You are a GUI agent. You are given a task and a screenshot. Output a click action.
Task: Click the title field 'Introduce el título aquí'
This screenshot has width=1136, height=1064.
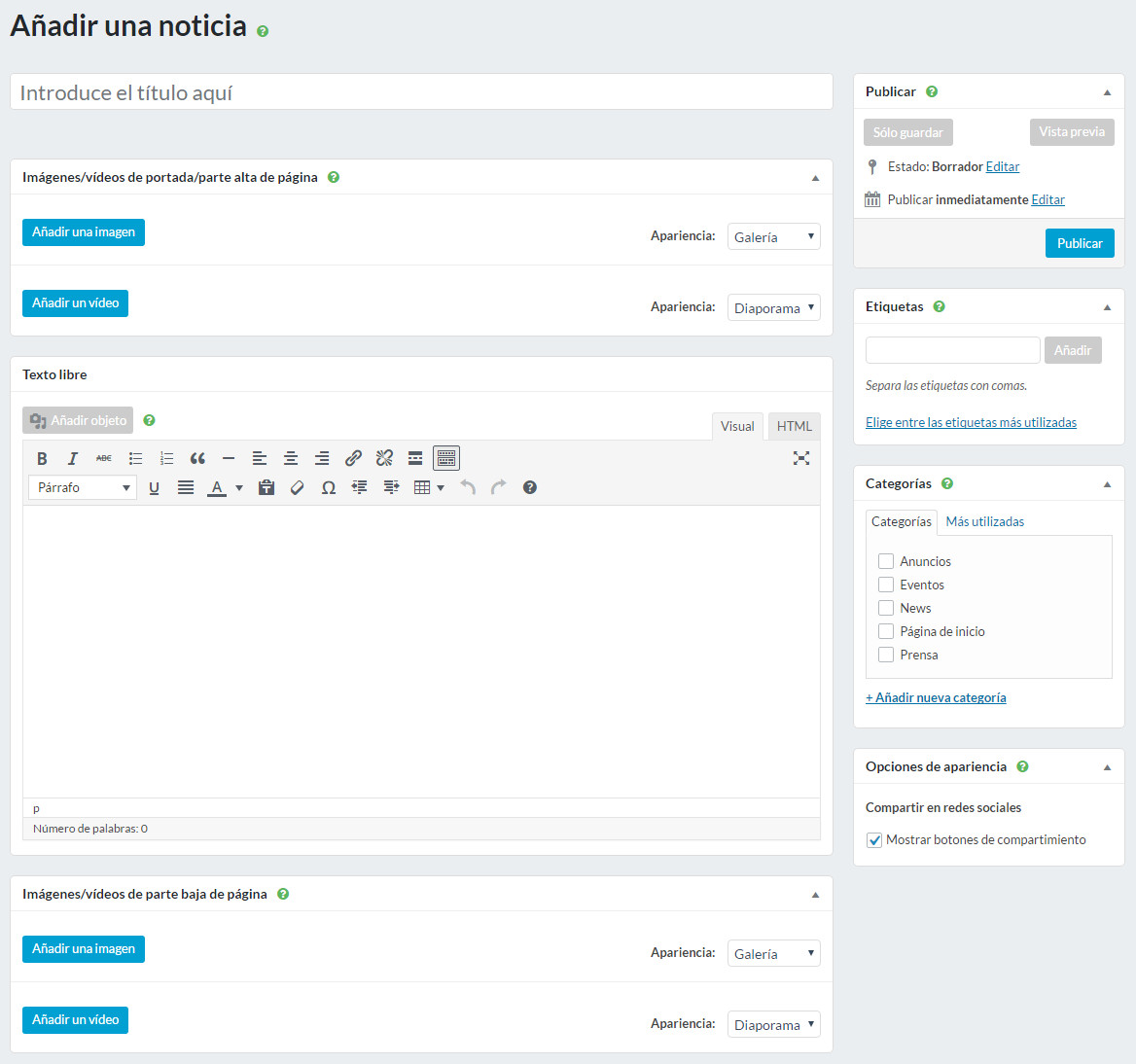(421, 92)
